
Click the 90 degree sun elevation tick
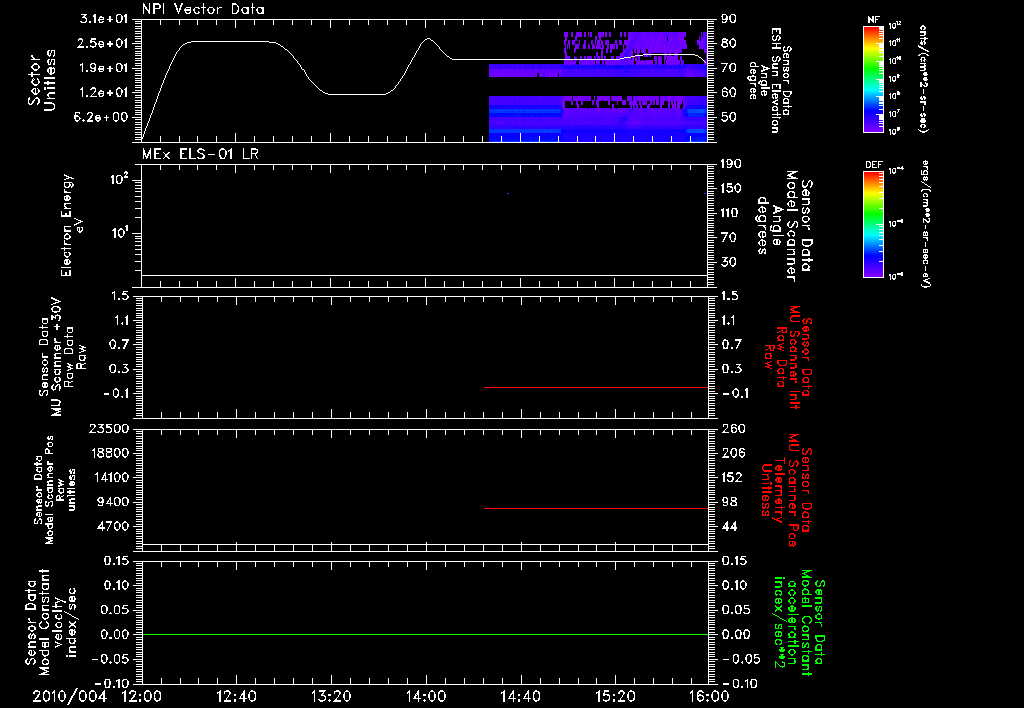point(728,18)
